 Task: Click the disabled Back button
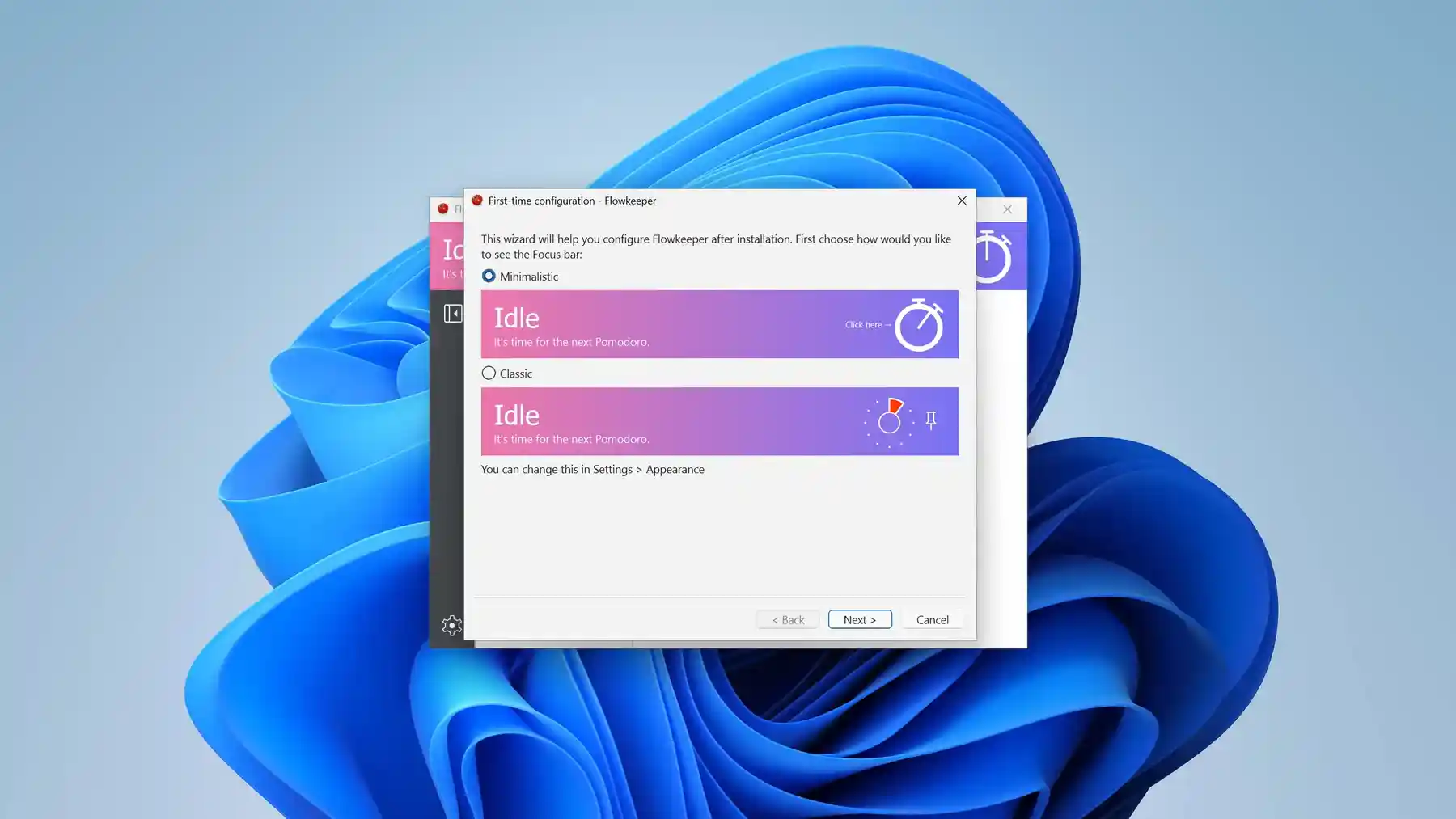[x=787, y=619]
